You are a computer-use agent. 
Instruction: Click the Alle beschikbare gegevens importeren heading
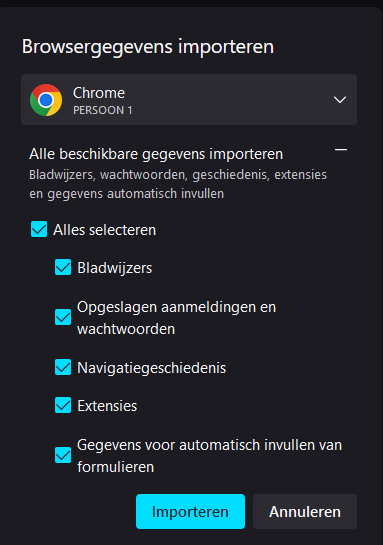[x=156, y=154]
